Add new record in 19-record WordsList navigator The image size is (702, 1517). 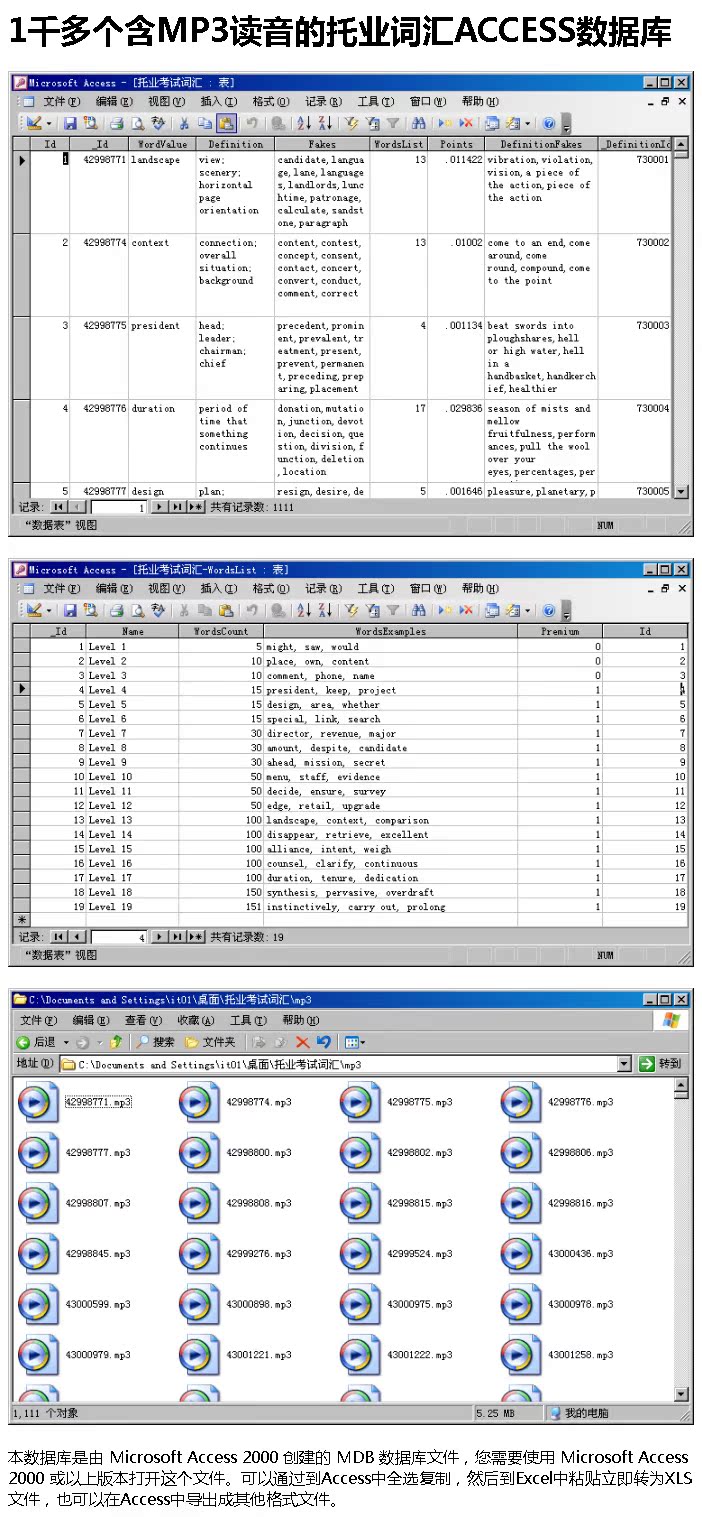pos(196,937)
